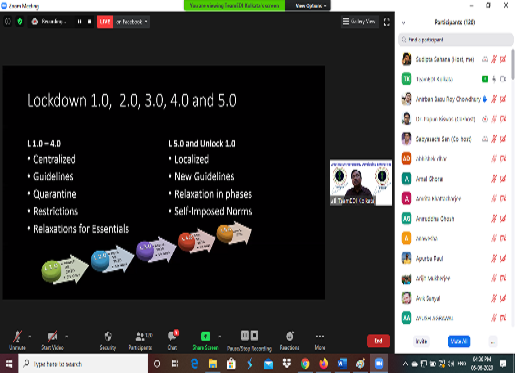Open the Participants panel icon
The image size is (515, 373).
tap(140, 336)
